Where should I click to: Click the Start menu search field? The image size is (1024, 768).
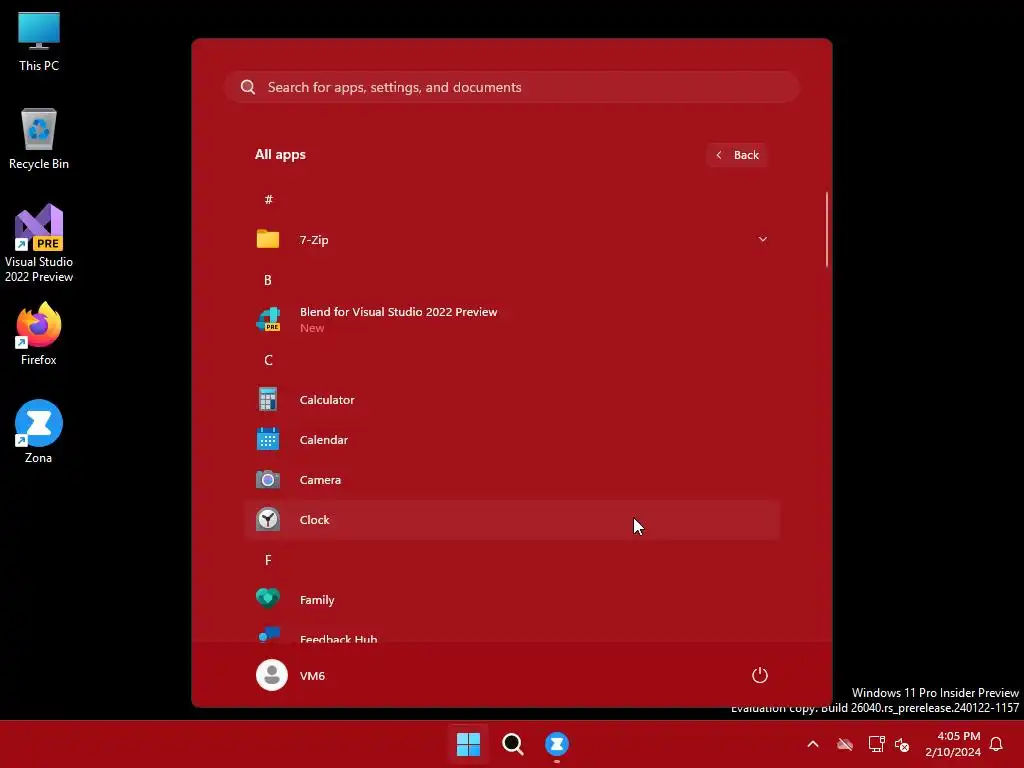(x=512, y=87)
